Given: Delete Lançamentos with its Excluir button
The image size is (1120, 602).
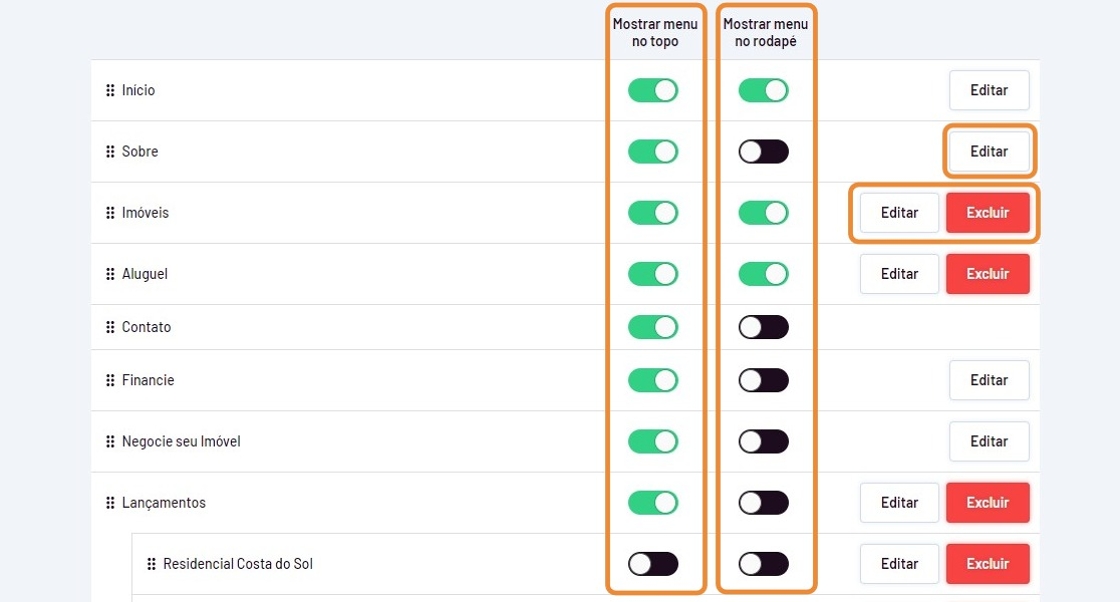Looking at the screenshot, I should 987,503.
